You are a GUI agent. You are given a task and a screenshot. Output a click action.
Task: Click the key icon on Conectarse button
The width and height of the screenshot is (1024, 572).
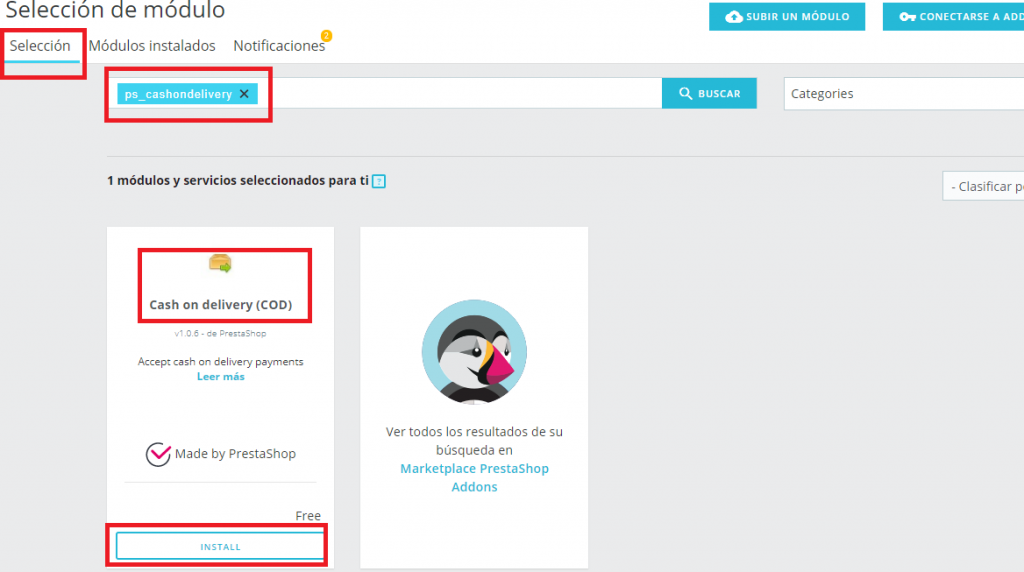pos(907,17)
